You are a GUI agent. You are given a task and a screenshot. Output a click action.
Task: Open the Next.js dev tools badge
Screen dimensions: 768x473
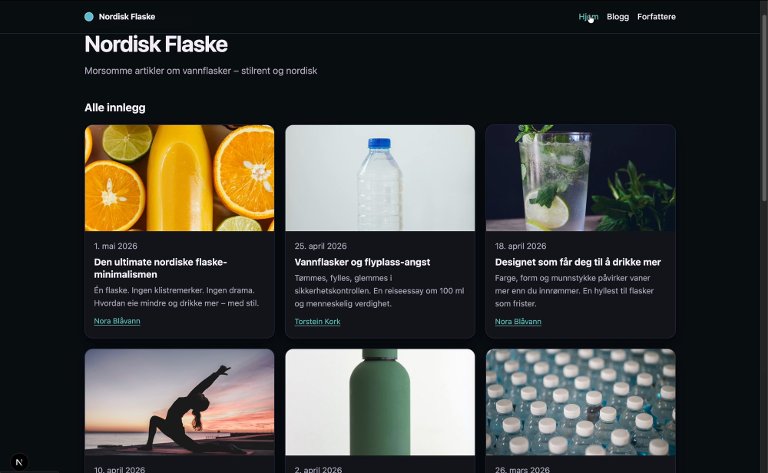tap(19, 462)
